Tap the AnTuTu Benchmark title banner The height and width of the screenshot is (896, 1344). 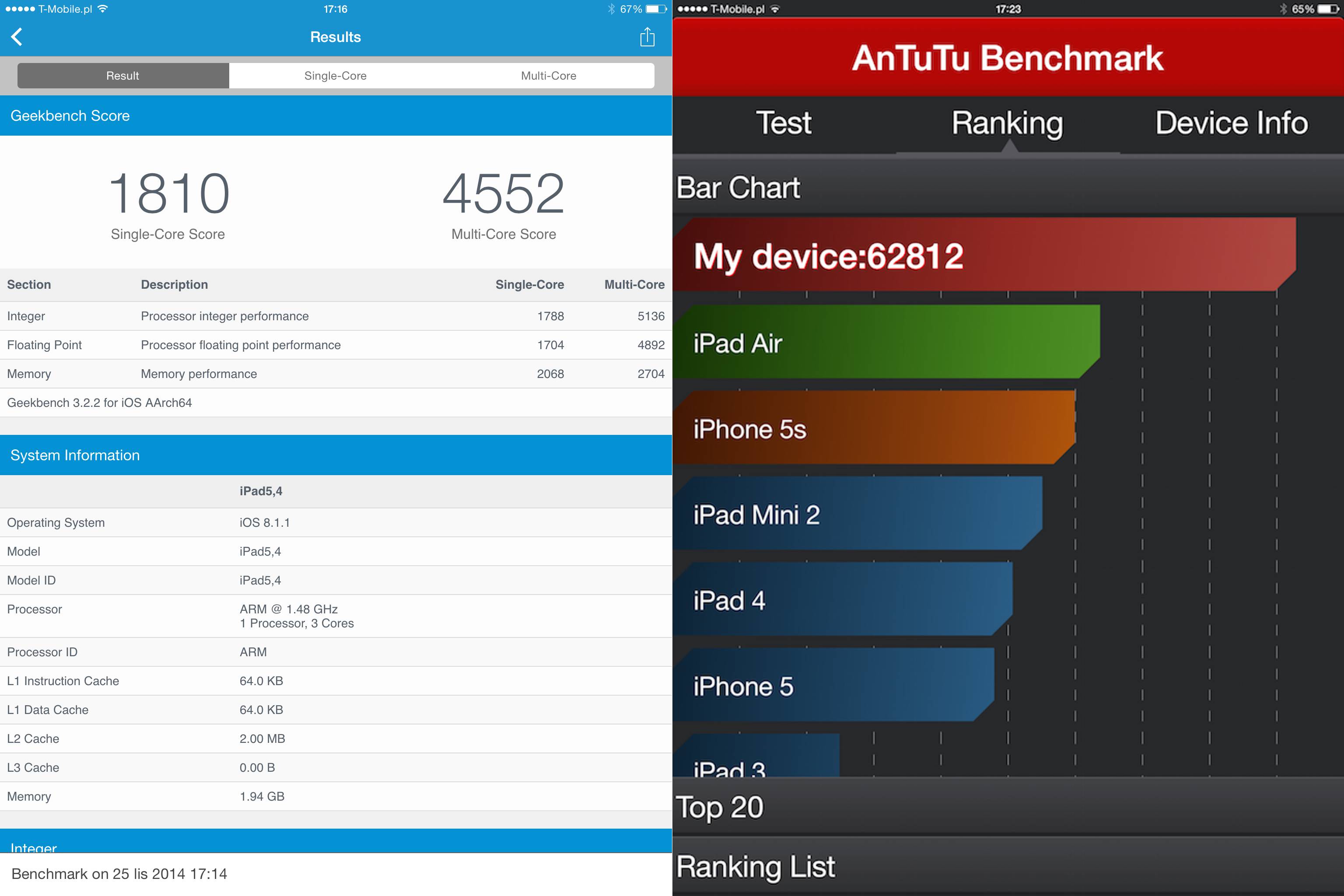point(1008,57)
